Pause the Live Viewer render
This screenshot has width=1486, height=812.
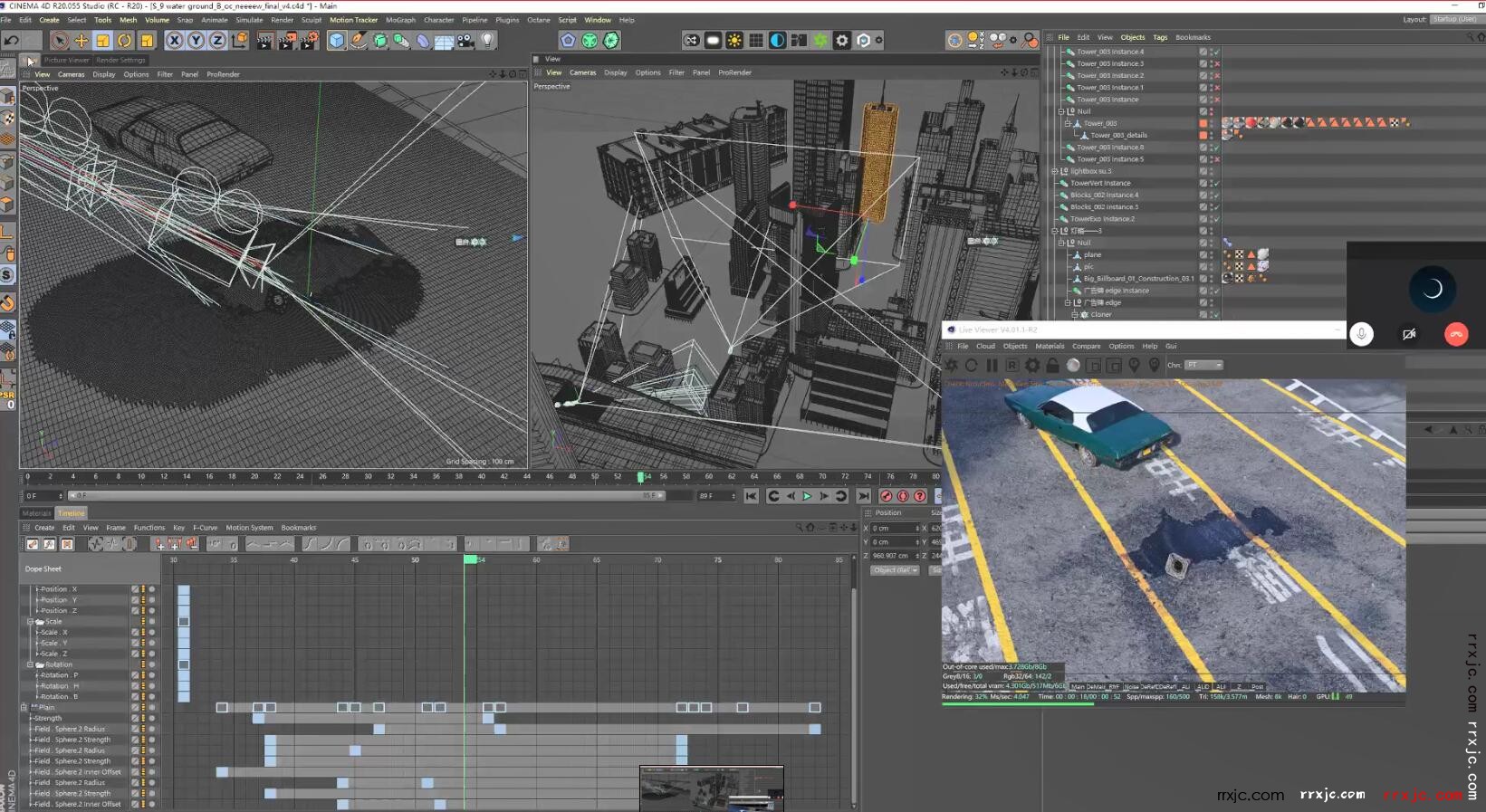(x=992, y=366)
